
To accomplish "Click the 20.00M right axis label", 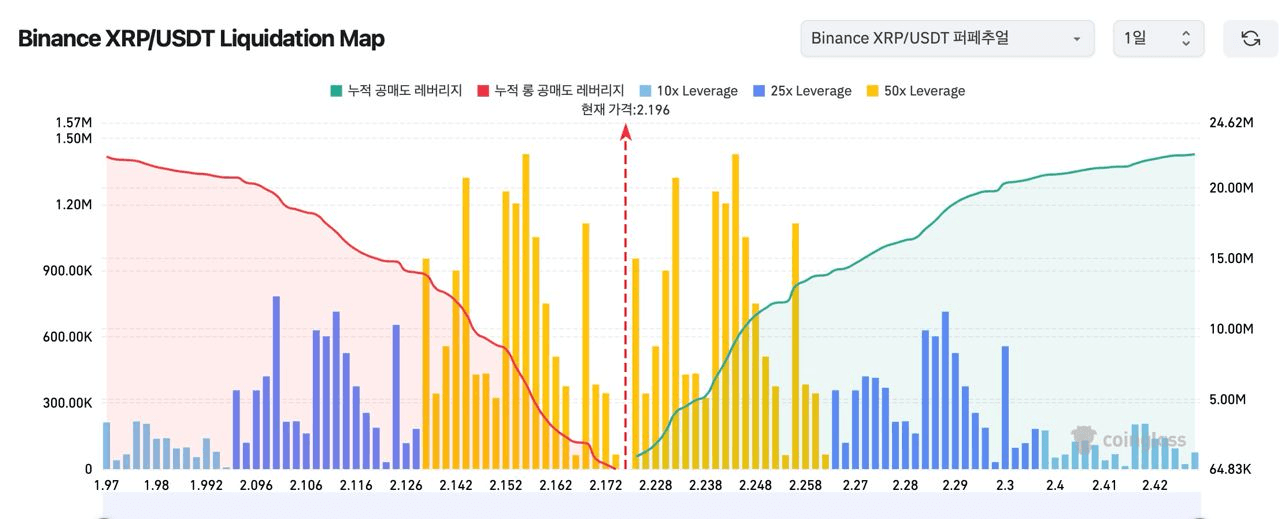I will 1231,188.
